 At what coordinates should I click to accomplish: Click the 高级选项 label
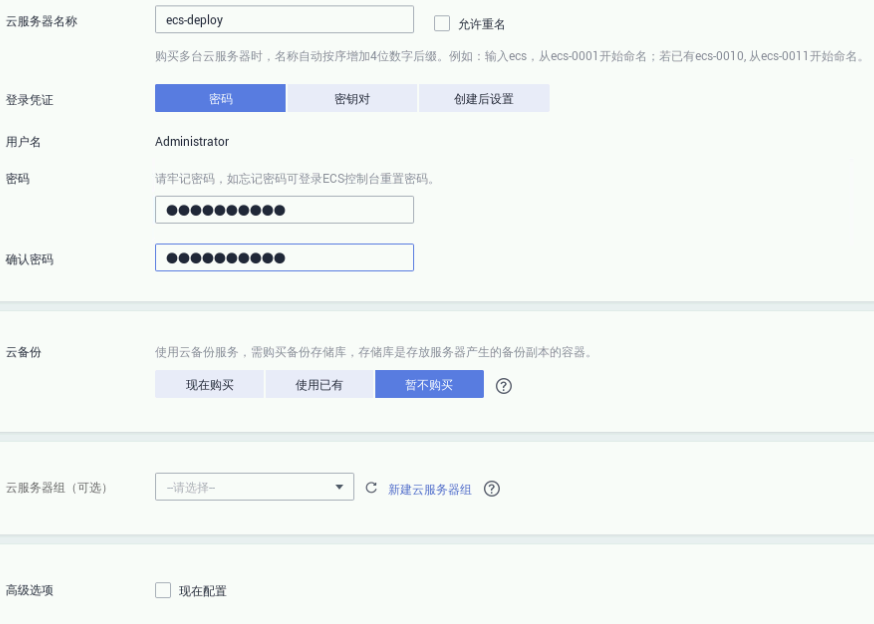[30, 590]
